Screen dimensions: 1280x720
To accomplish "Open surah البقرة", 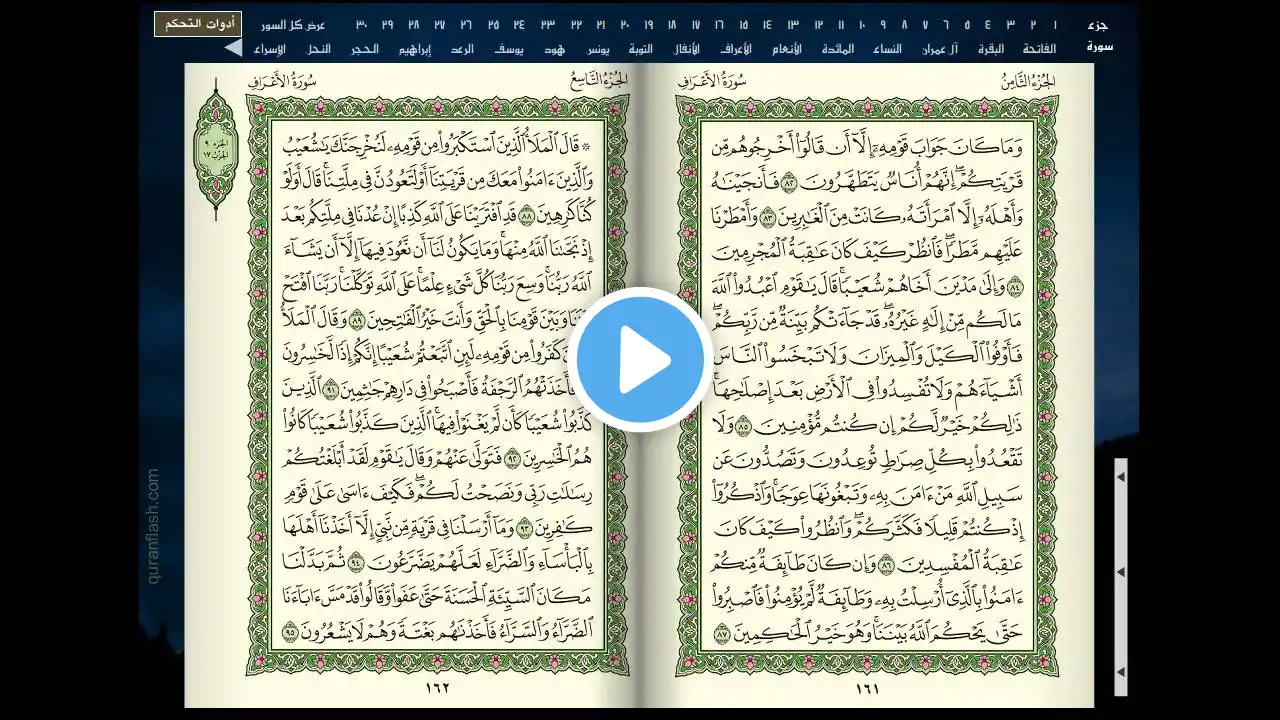I will (x=989, y=48).
